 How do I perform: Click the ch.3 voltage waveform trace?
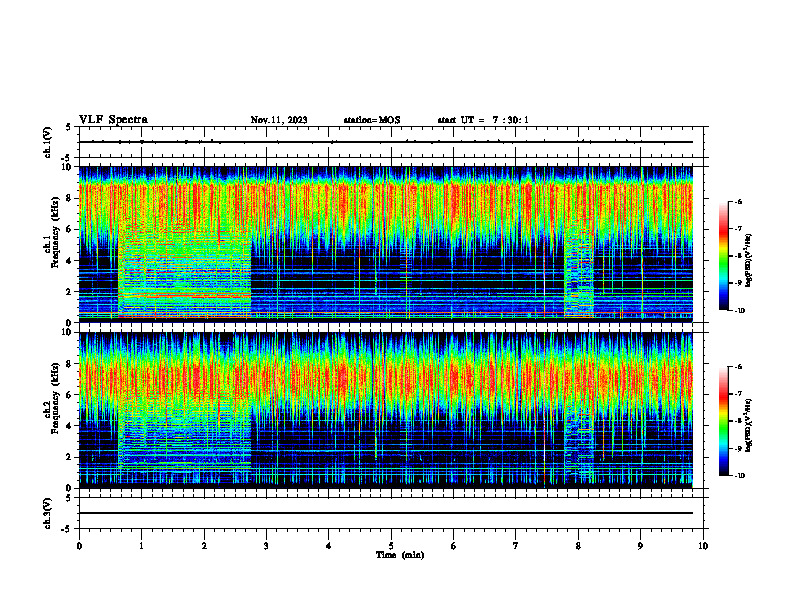tap(386, 513)
